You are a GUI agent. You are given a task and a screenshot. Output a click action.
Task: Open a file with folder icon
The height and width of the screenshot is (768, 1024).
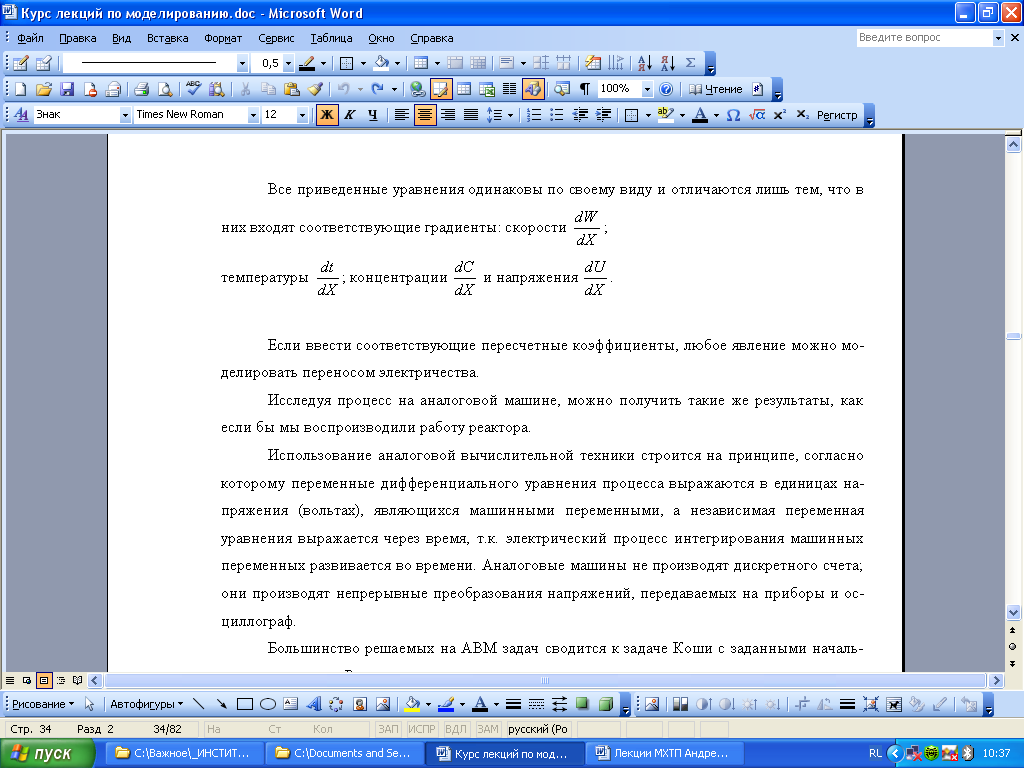tap(43, 89)
